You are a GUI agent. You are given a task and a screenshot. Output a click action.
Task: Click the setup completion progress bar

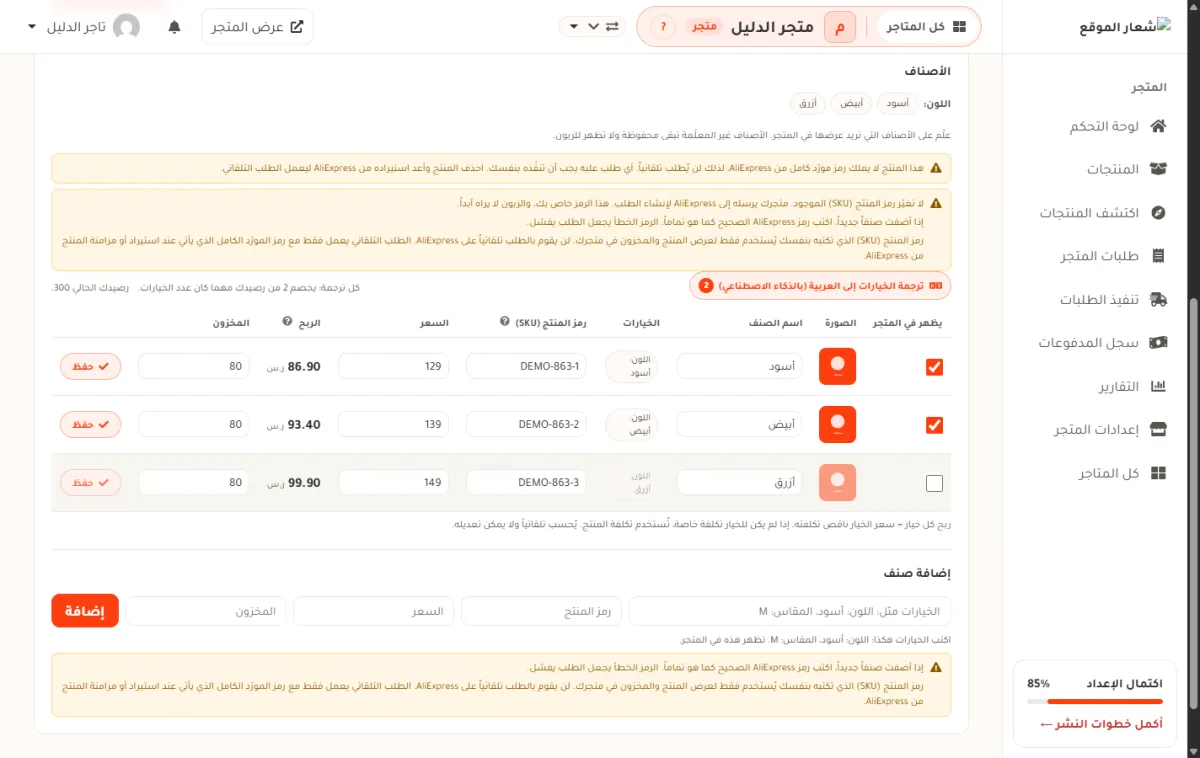coord(1094,702)
